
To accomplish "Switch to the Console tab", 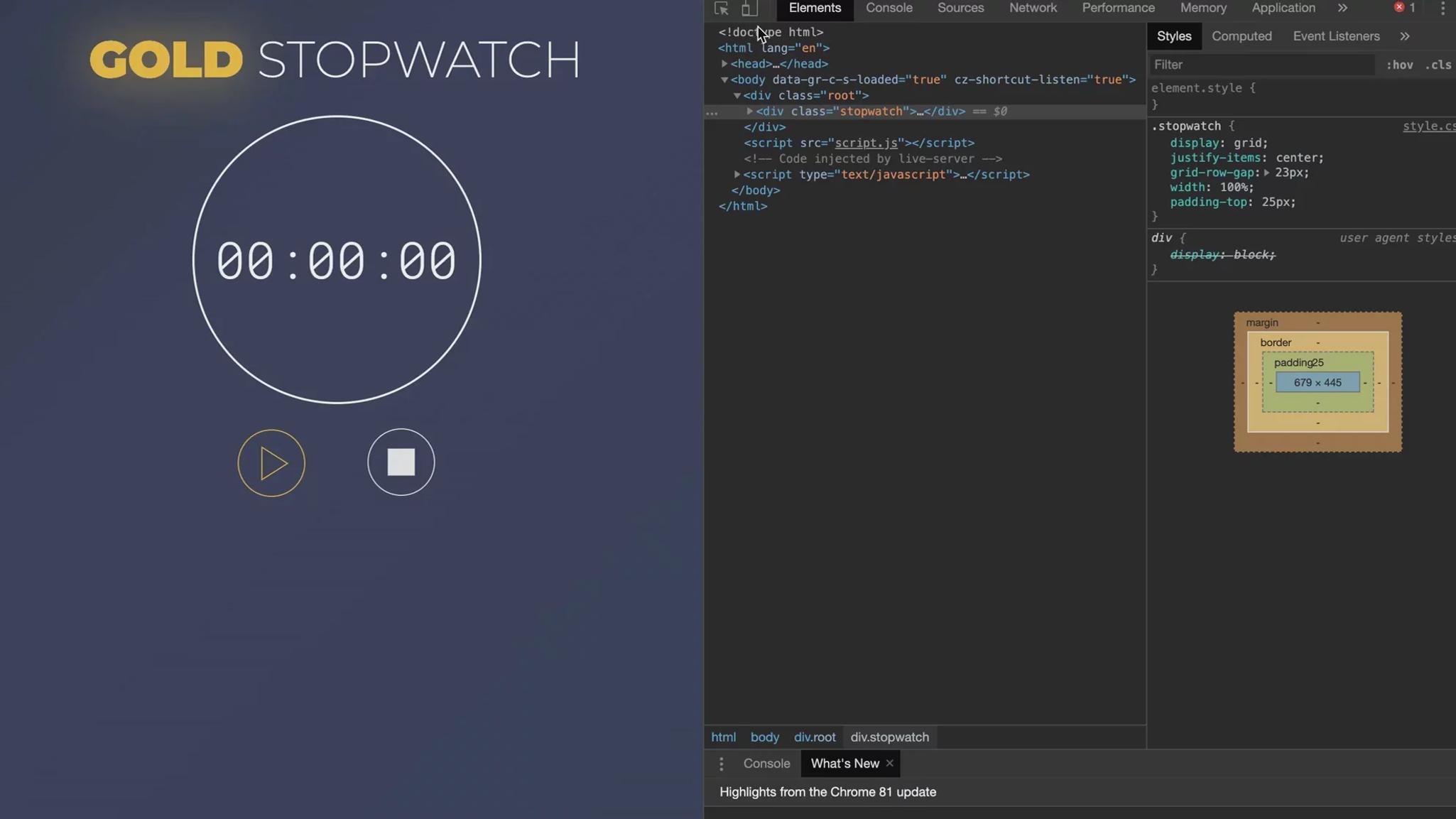I will 889,8.
